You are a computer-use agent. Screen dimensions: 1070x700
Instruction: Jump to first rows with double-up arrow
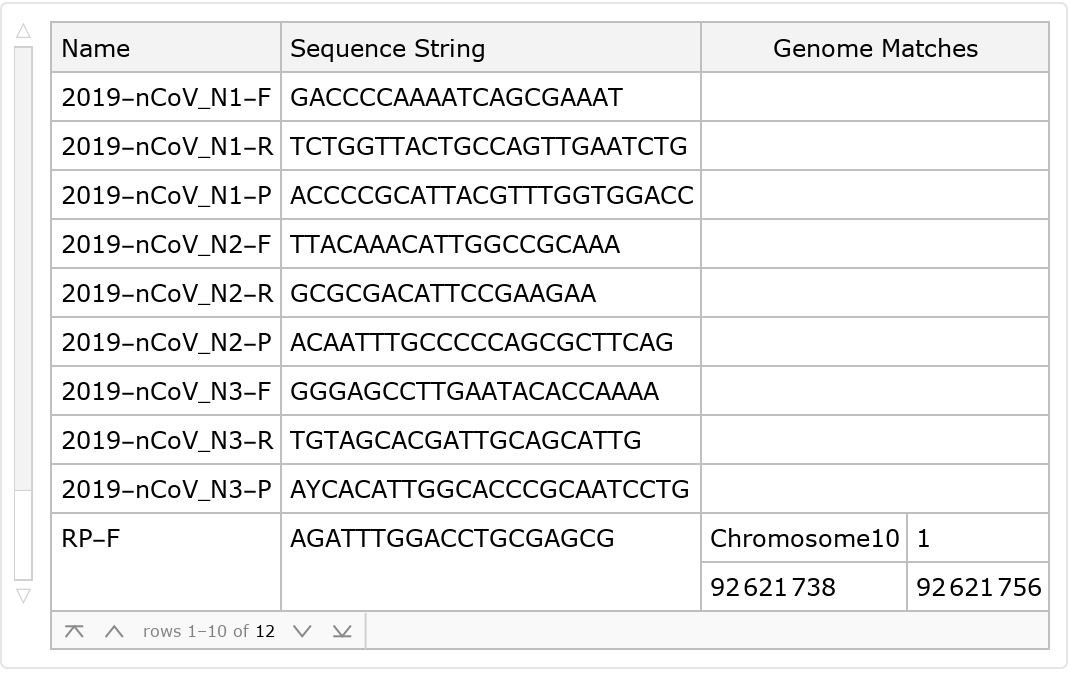pyautogui.click(x=74, y=631)
